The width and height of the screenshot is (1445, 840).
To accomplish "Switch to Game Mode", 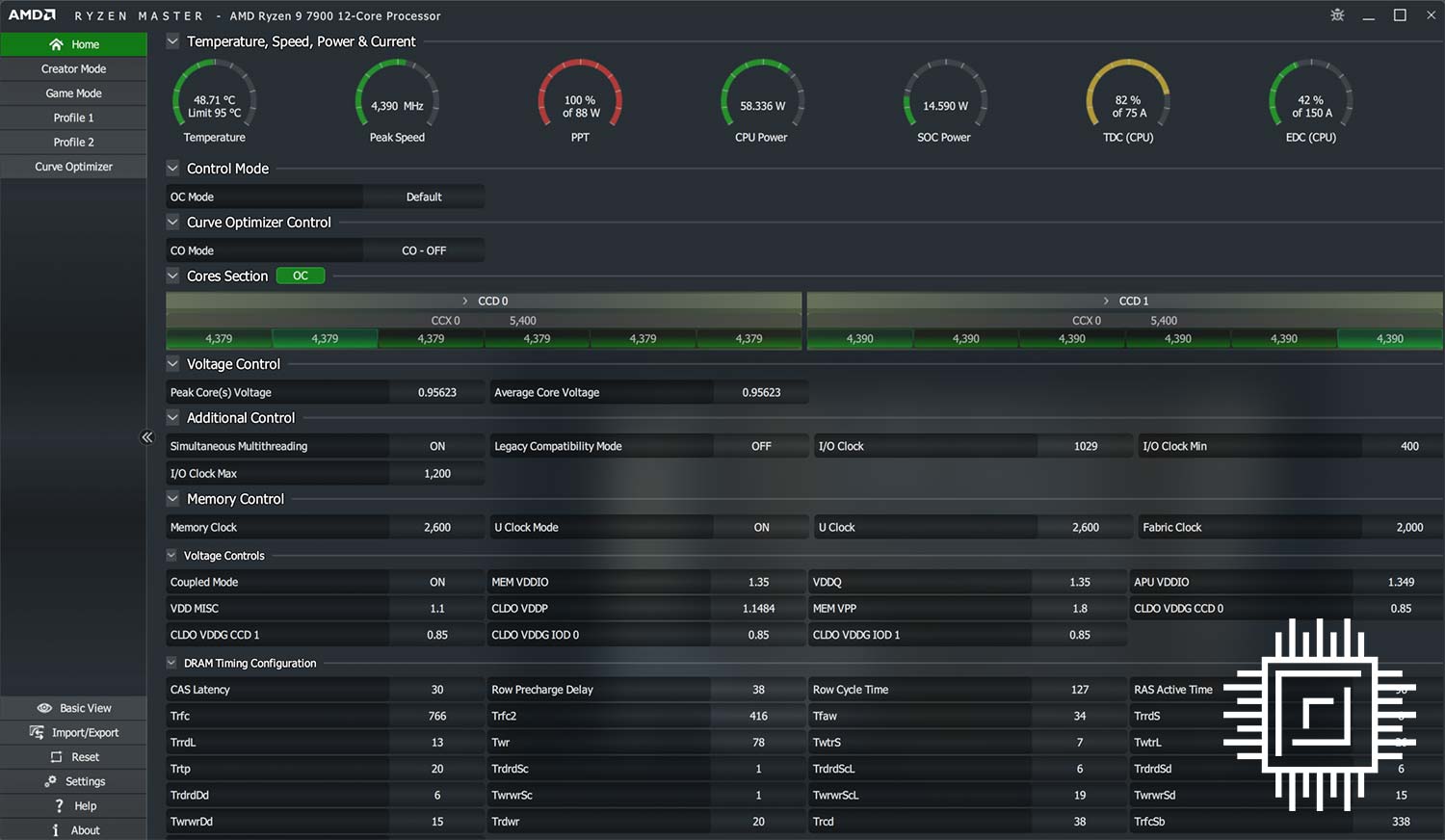I will 73,93.
